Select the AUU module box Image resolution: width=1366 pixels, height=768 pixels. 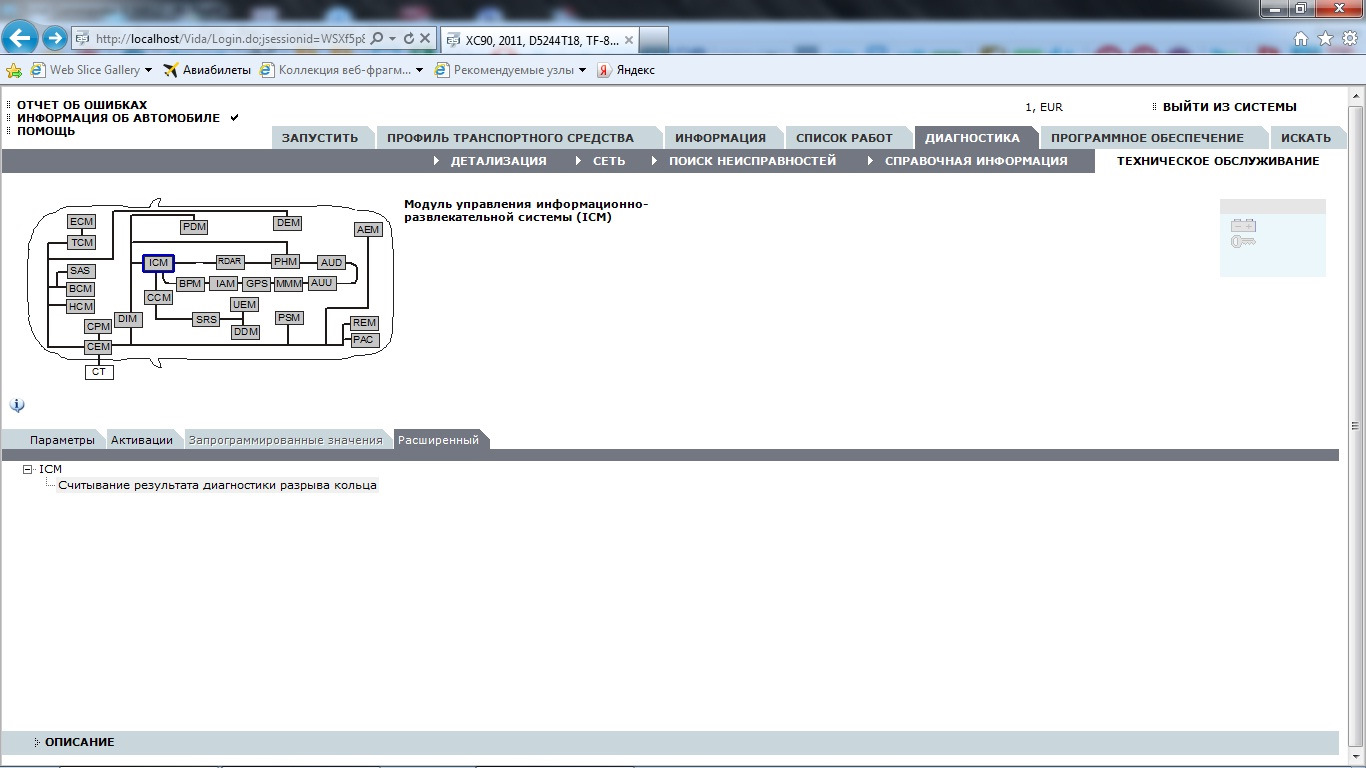321,283
